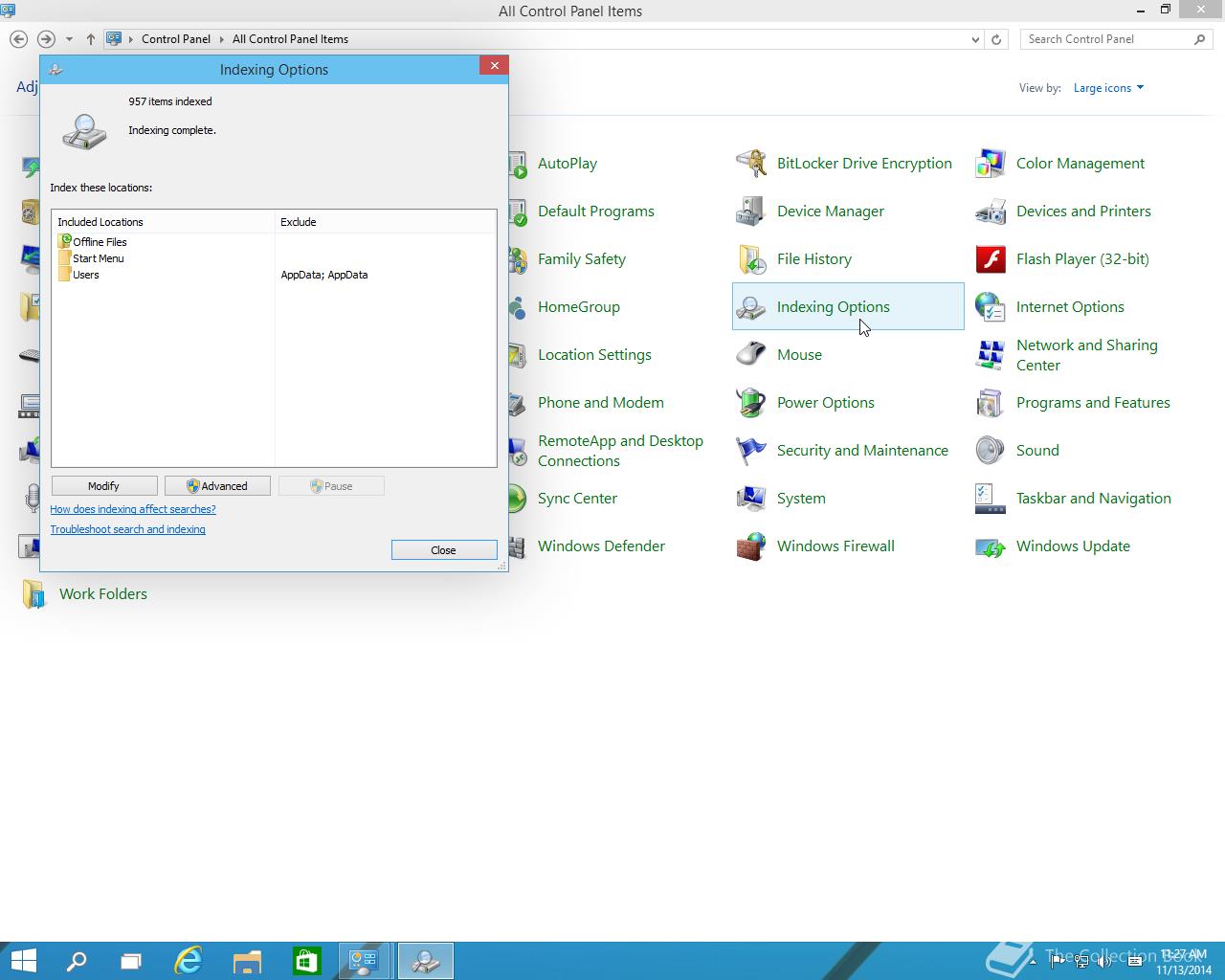Click Modify button in Indexing Options
The width and height of the screenshot is (1225, 980).
pos(103,486)
